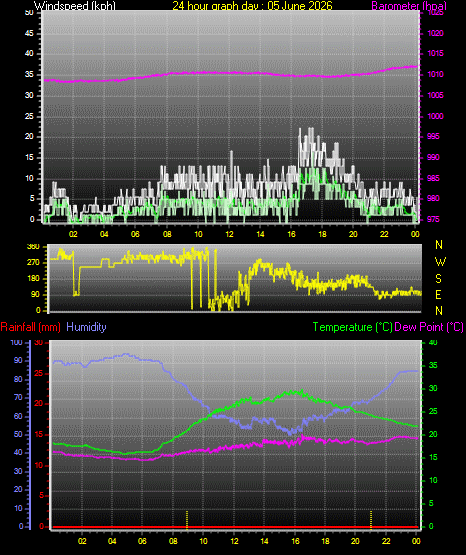
Task: Click the 100 value on humidity axis
Action: click(17, 343)
